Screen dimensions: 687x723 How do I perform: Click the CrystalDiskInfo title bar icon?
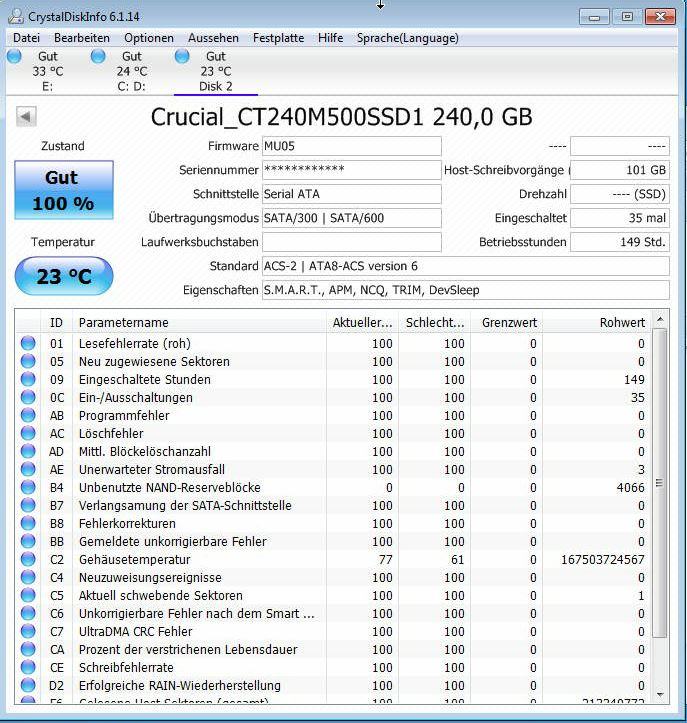[x=16, y=16]
